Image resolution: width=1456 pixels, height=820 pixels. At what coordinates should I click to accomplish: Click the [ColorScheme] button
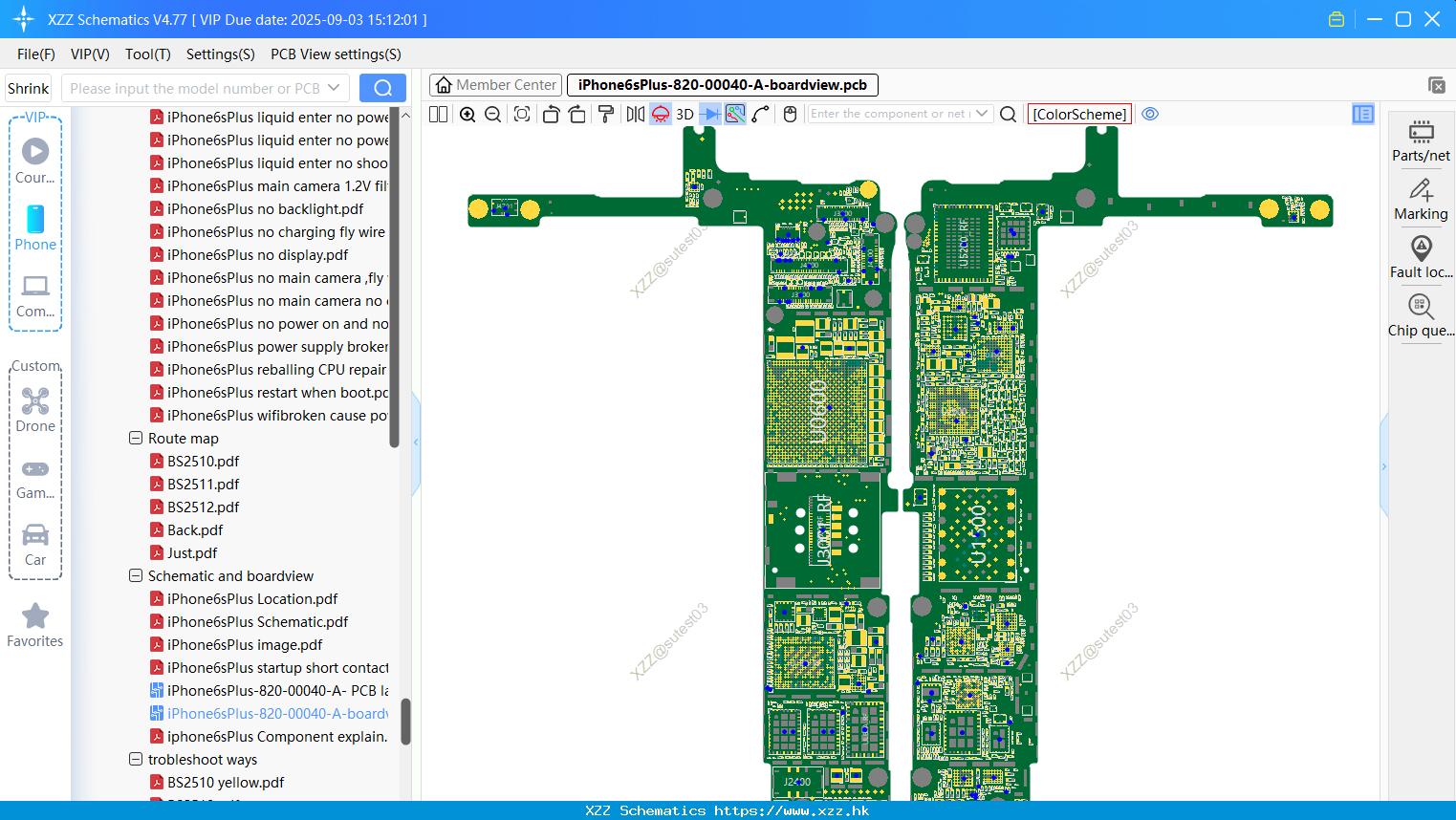tap(1079, 114)
